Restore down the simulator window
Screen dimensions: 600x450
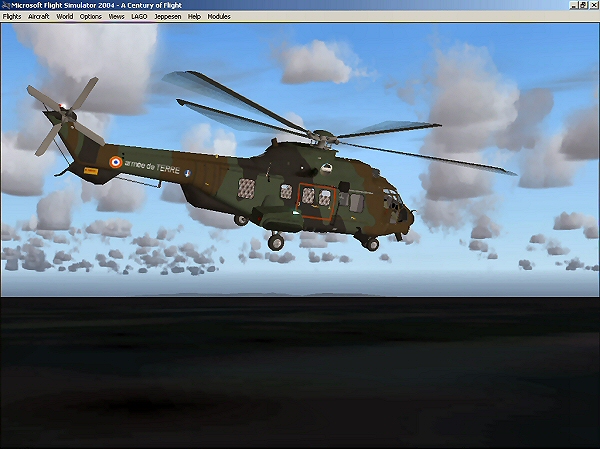580,5
